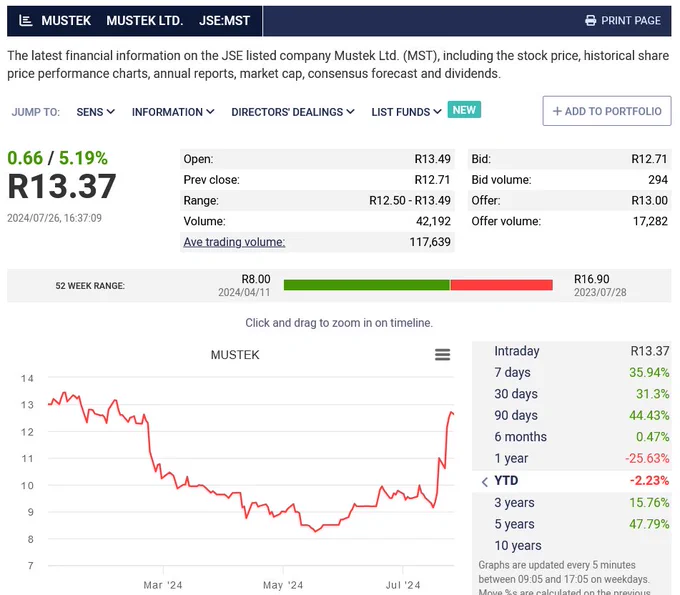Click Jul '24 axis label
The image size is (680, 595).
[x=403, y=585]
